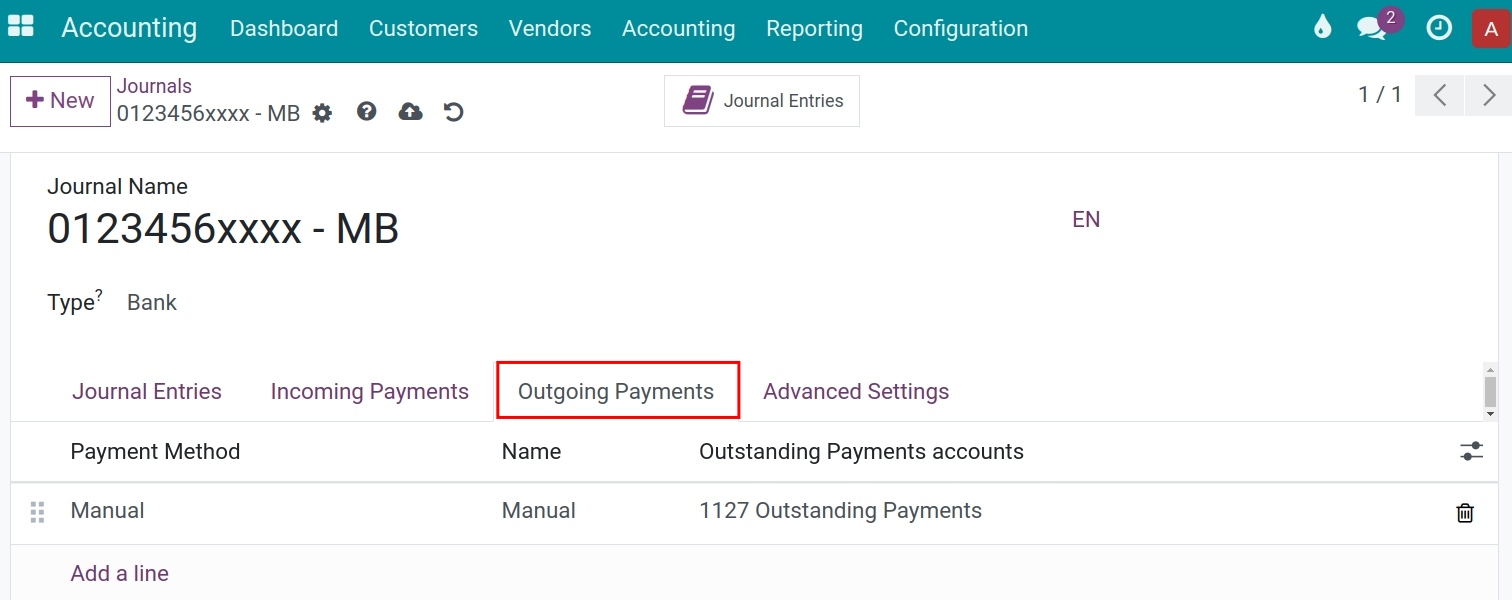The image size is (1512, 600).
Task: Delete the Manual payment method line
Action: 1464,512
